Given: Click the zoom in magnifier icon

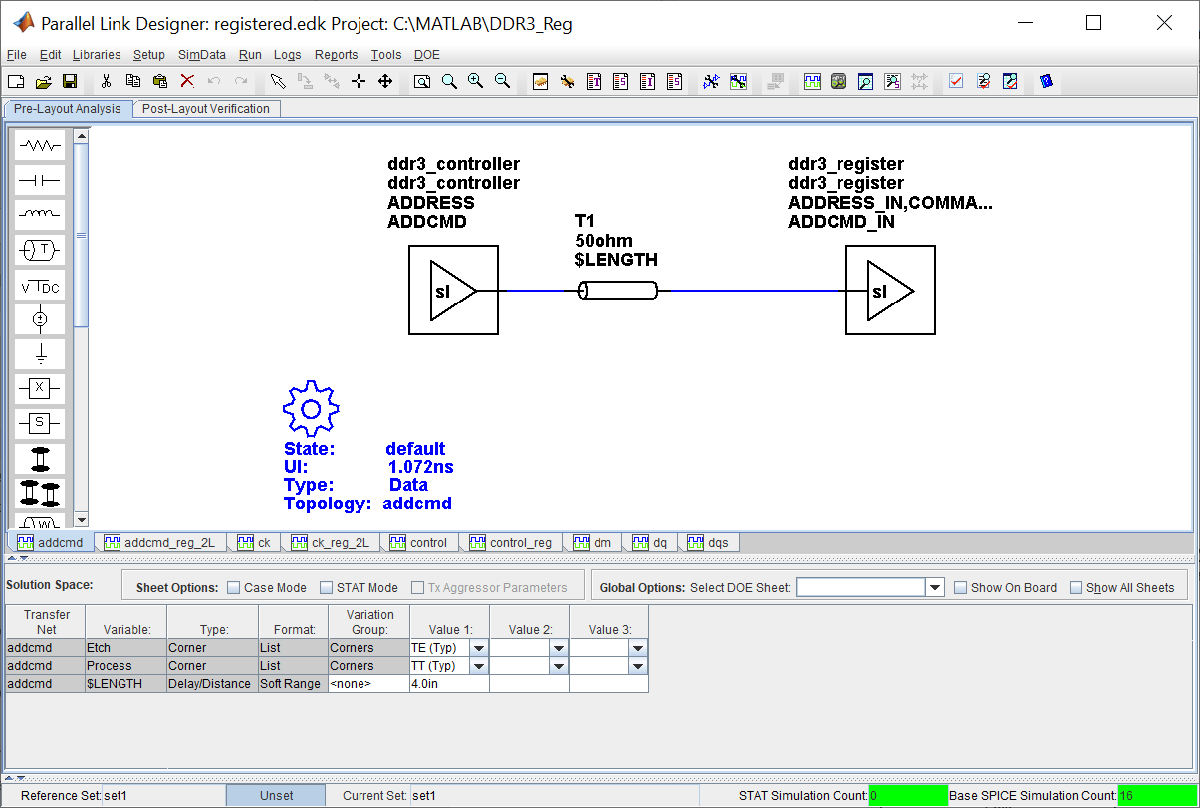Looking at the screenshot, I should coord(476,81).
